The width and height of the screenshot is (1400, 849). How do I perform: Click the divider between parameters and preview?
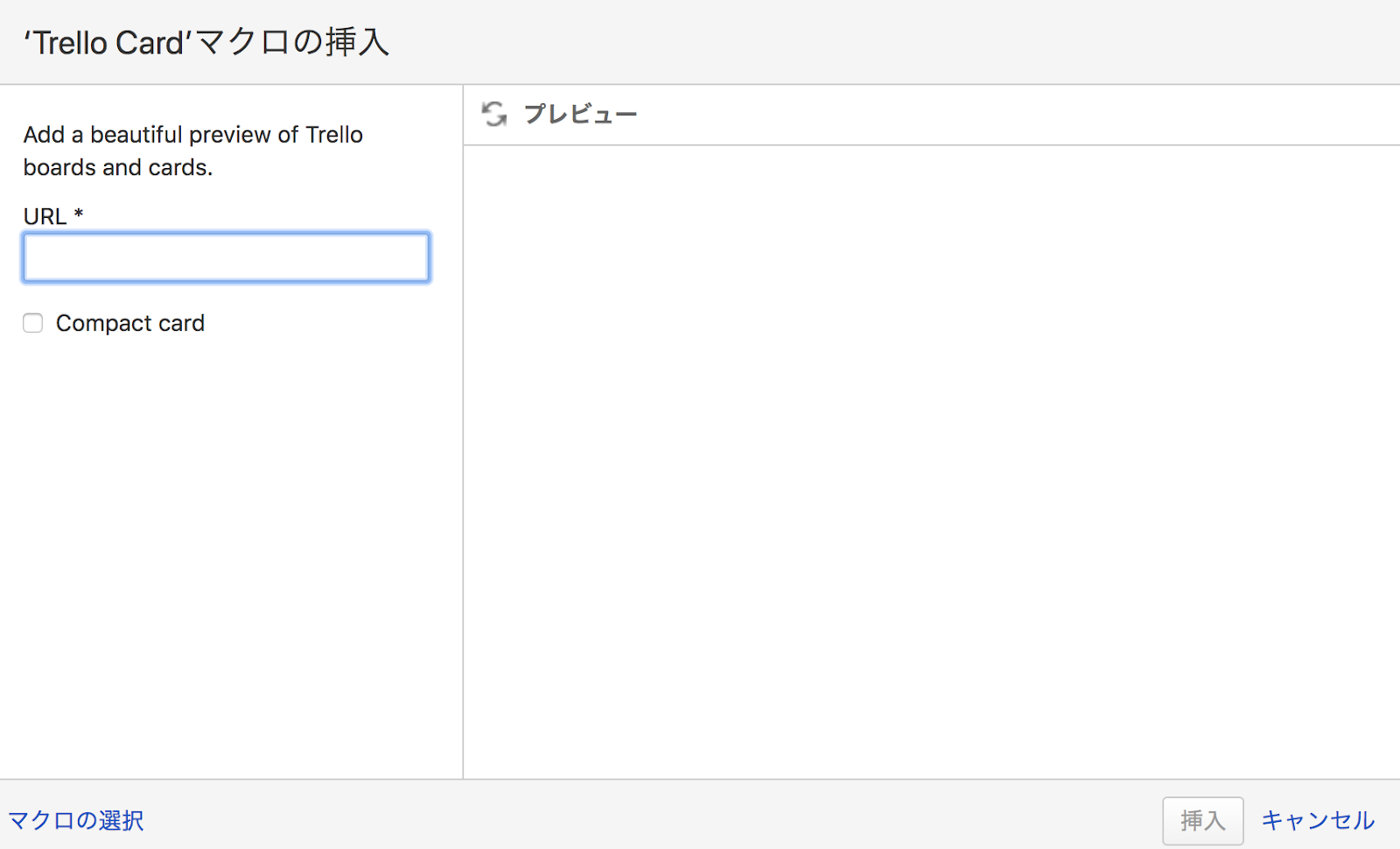click(463, 438)
